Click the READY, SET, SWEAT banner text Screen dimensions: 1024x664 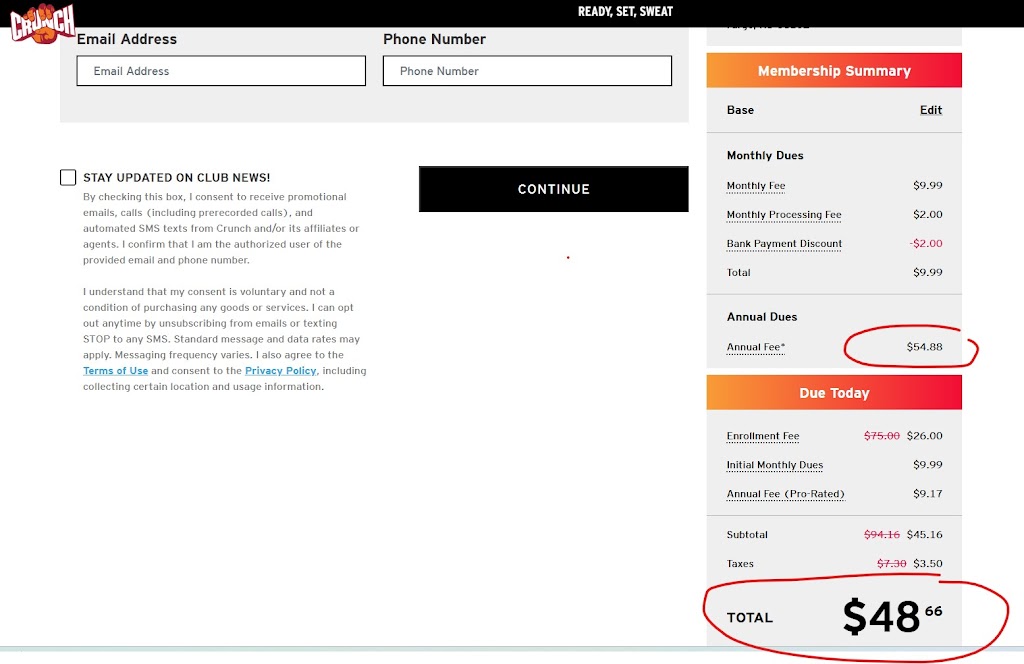pyautogui.click(x=625, y=11)
